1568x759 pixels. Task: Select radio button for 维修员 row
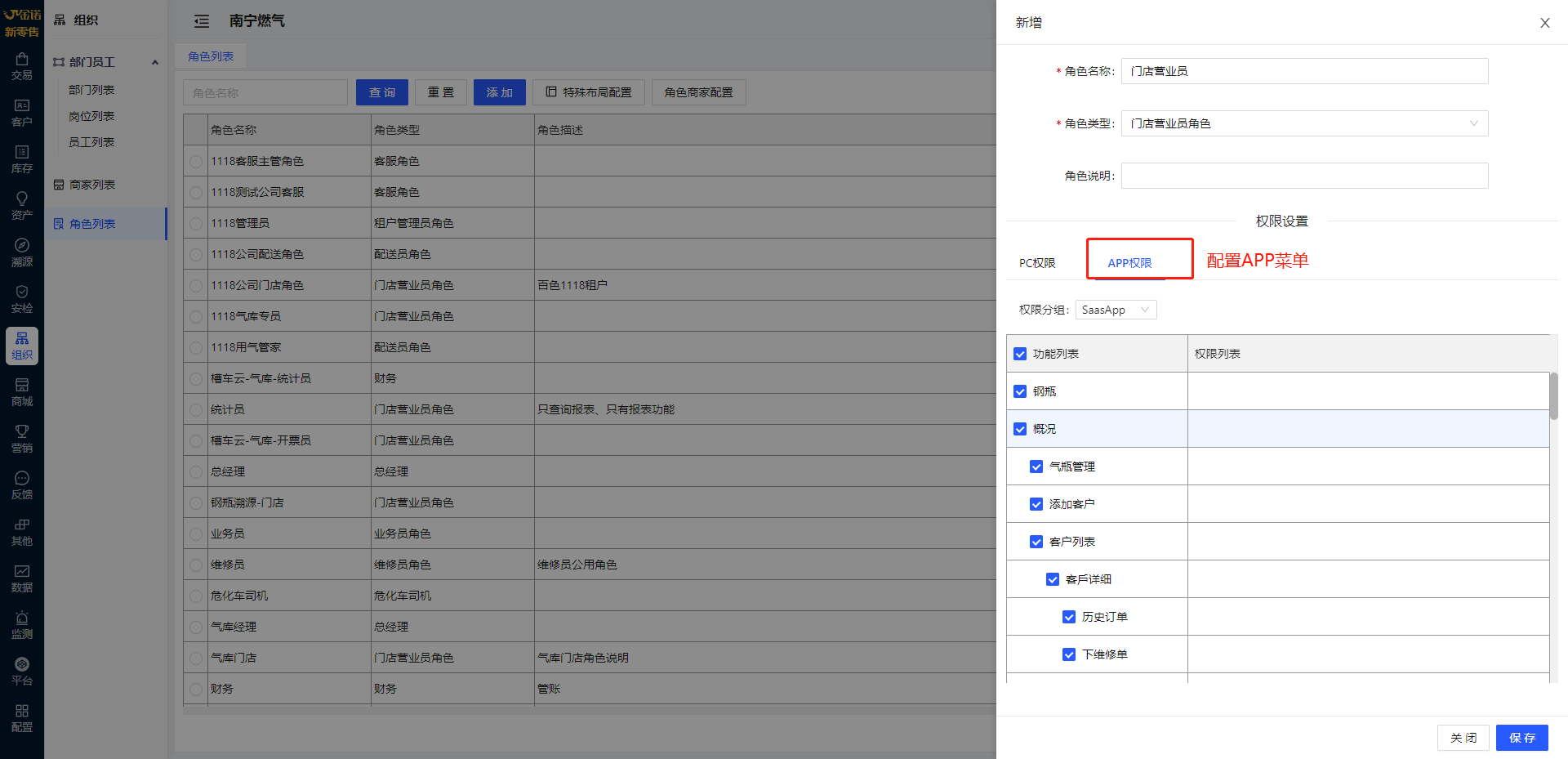[196, 565]
